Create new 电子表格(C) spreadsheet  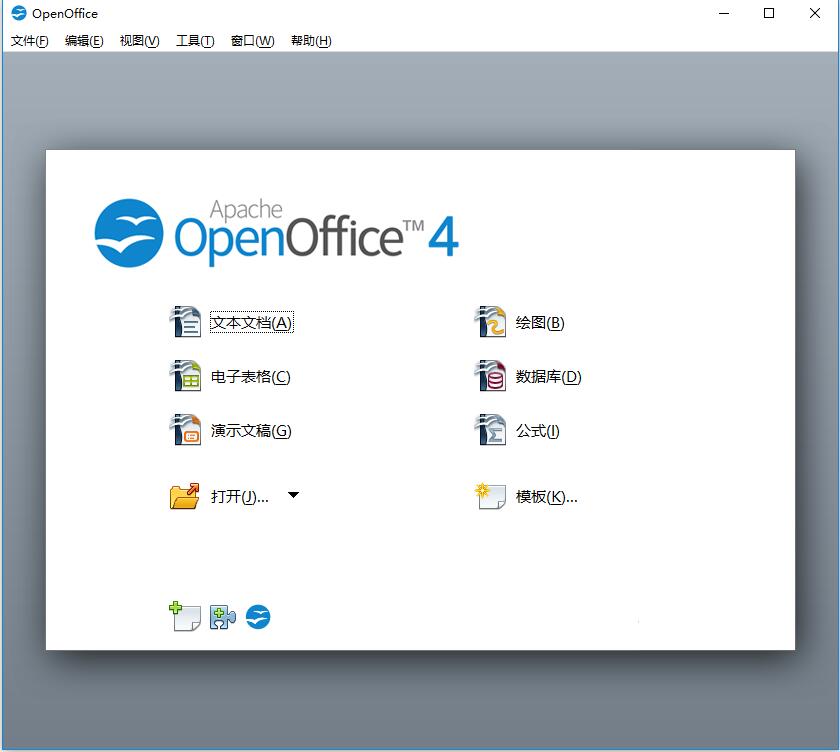pyautogui.click(x=250, y=377)
